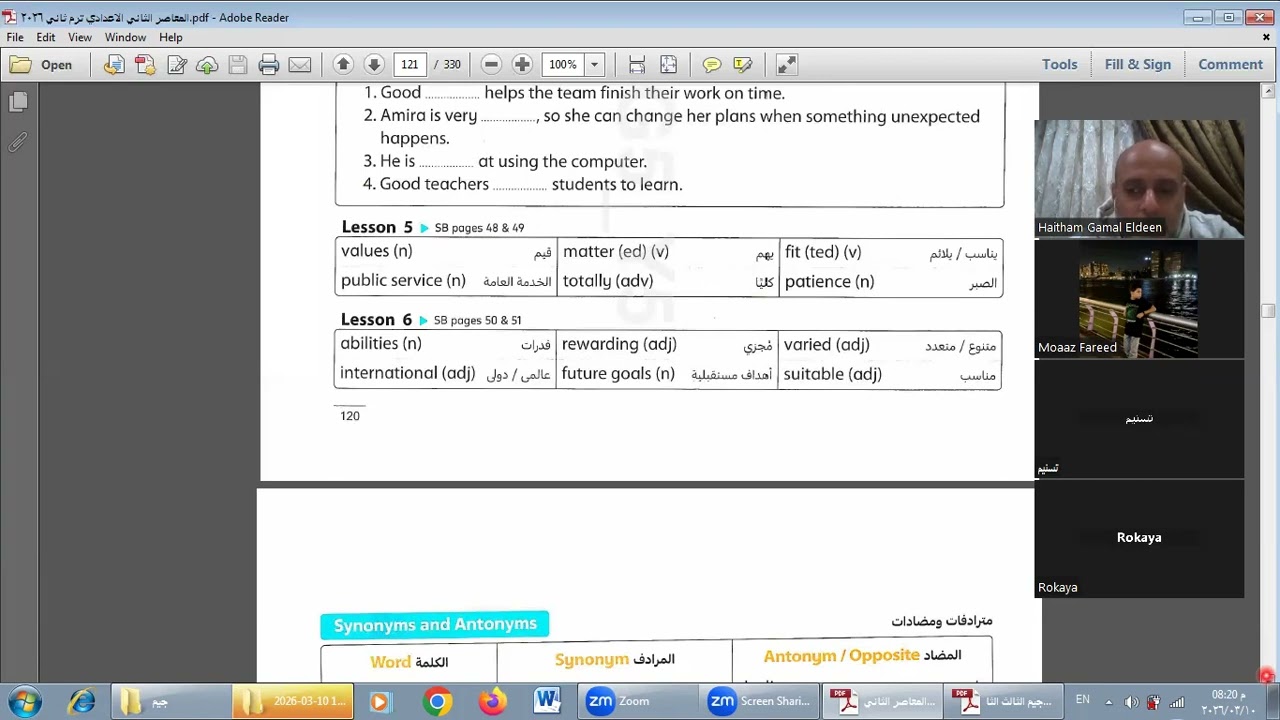Screen dimensions: 1280x720
Task: Click the Fit One Full Page icon
Action: point(668,65)
